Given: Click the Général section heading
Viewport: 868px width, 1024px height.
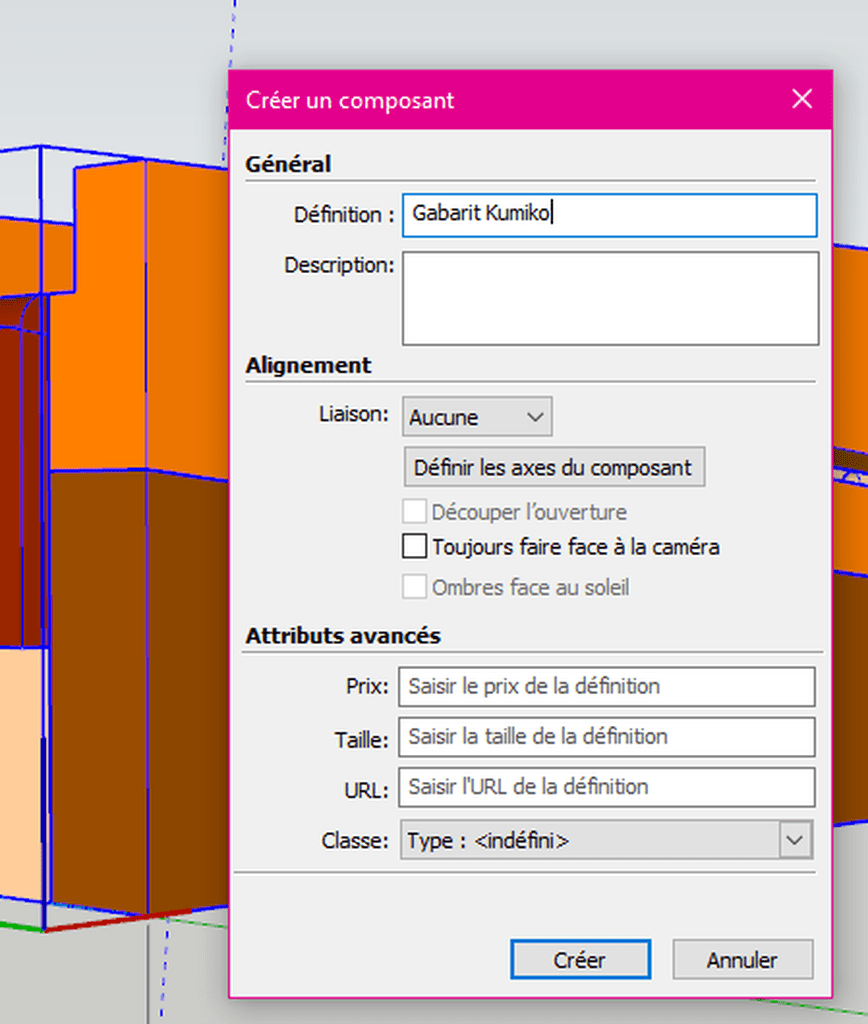Looking at the screenshot, I should click(x=288, y=164).
